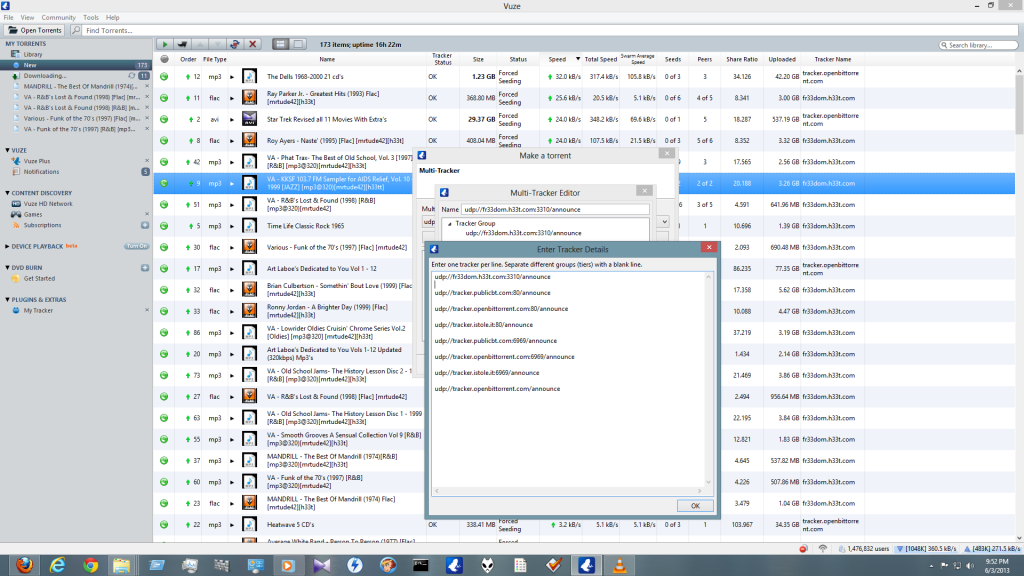Click OK in Enter Tracker Details dialog
The height and width of the screenshot is (576, 1024).
(695, 505)
